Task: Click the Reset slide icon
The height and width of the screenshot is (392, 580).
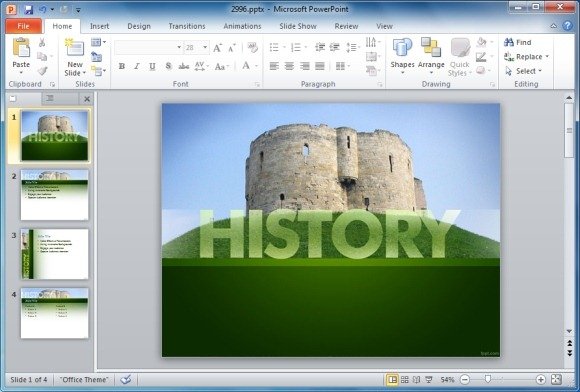Action: pos(97,57)
